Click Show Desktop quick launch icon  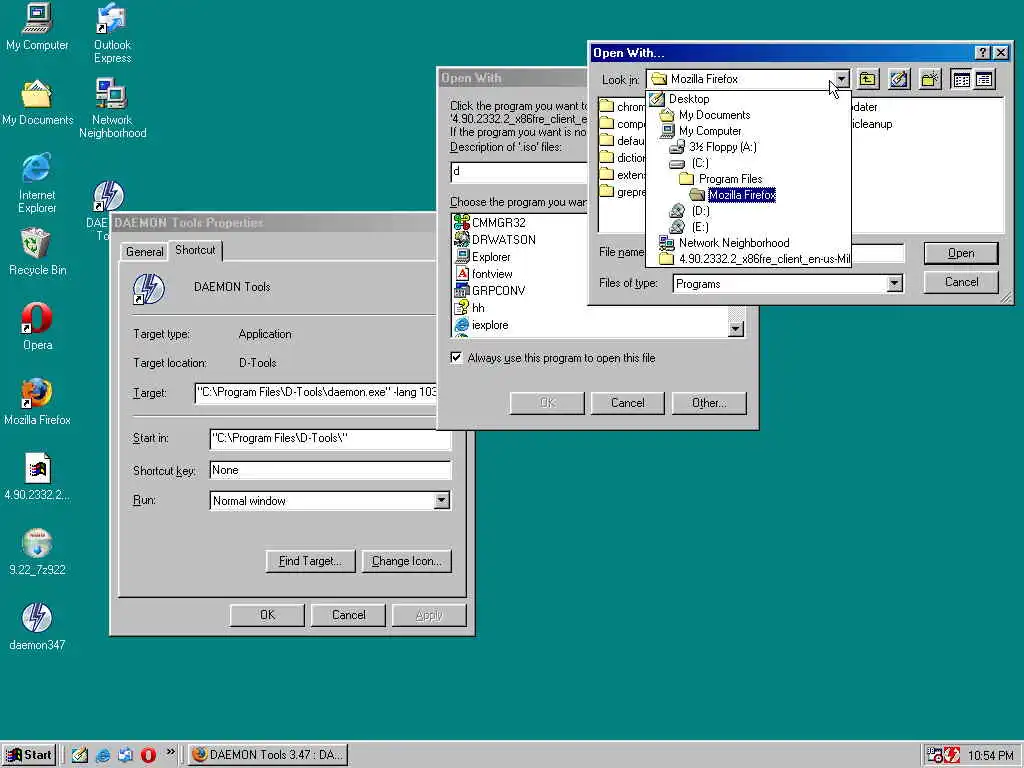[x=80, y=755]
